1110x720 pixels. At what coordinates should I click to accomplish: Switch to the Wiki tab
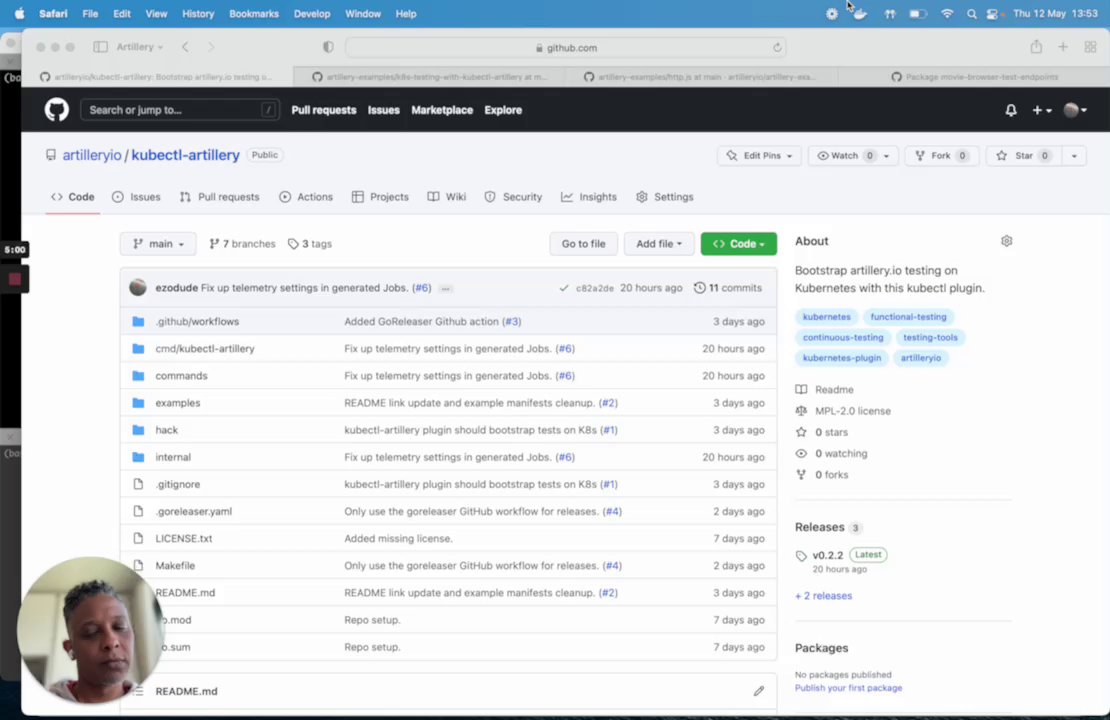coord(447,197)
